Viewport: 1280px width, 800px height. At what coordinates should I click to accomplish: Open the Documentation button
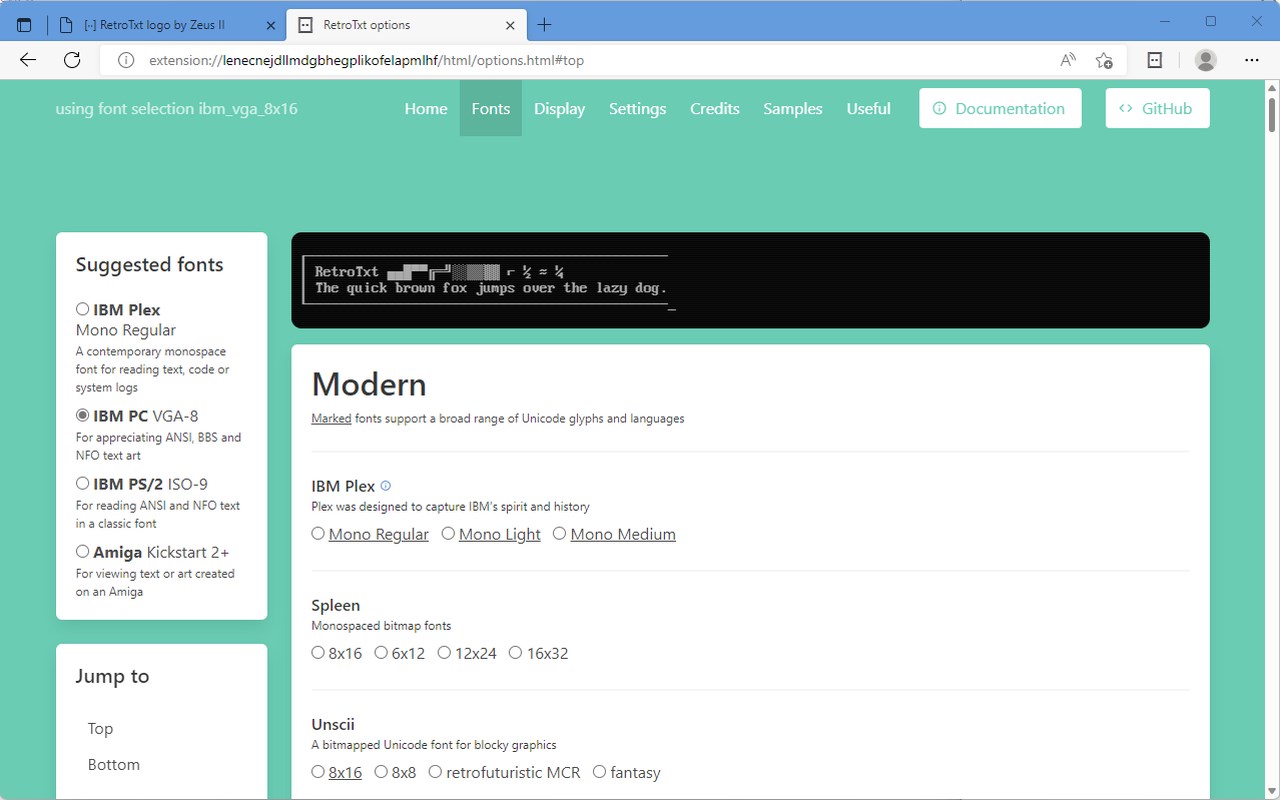point(1000,108)
